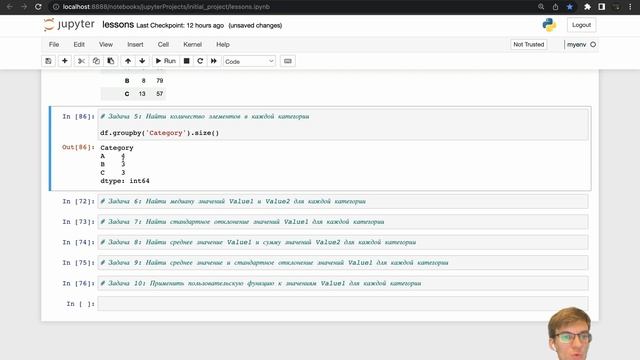Click the empty In [ ] cell
640x360 pixels.
[343, 304]
